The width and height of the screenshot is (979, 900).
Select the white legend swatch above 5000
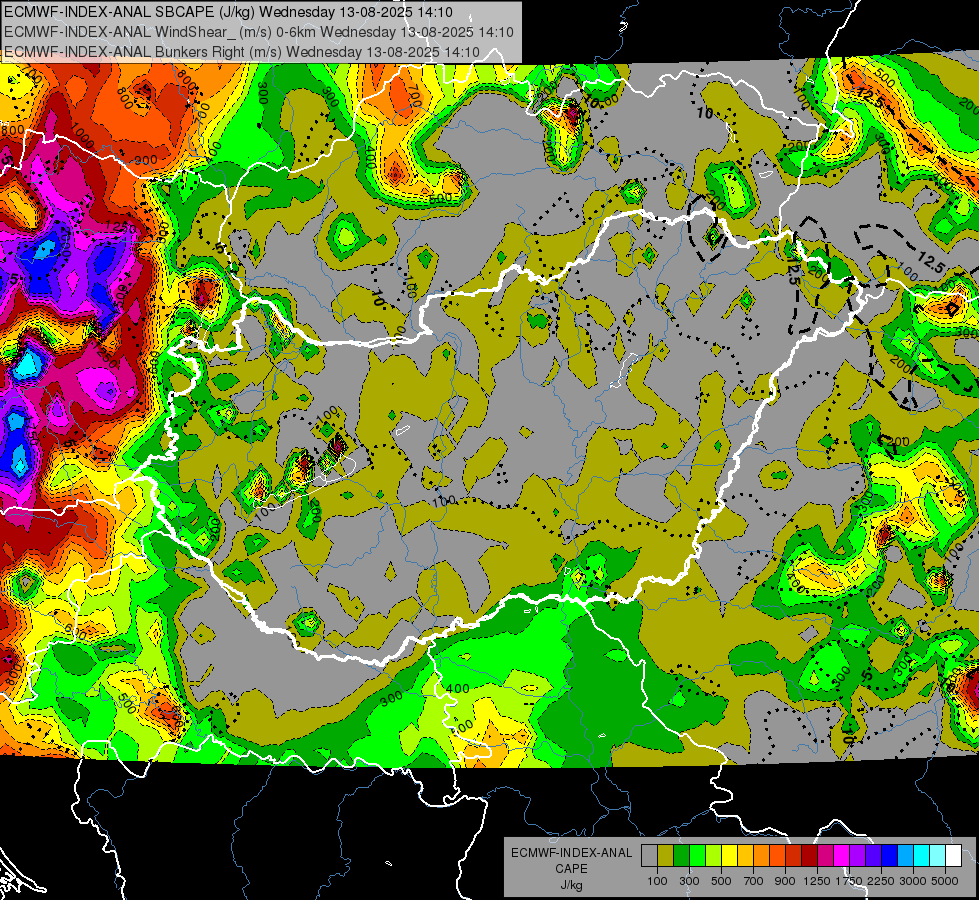[953, 856]
